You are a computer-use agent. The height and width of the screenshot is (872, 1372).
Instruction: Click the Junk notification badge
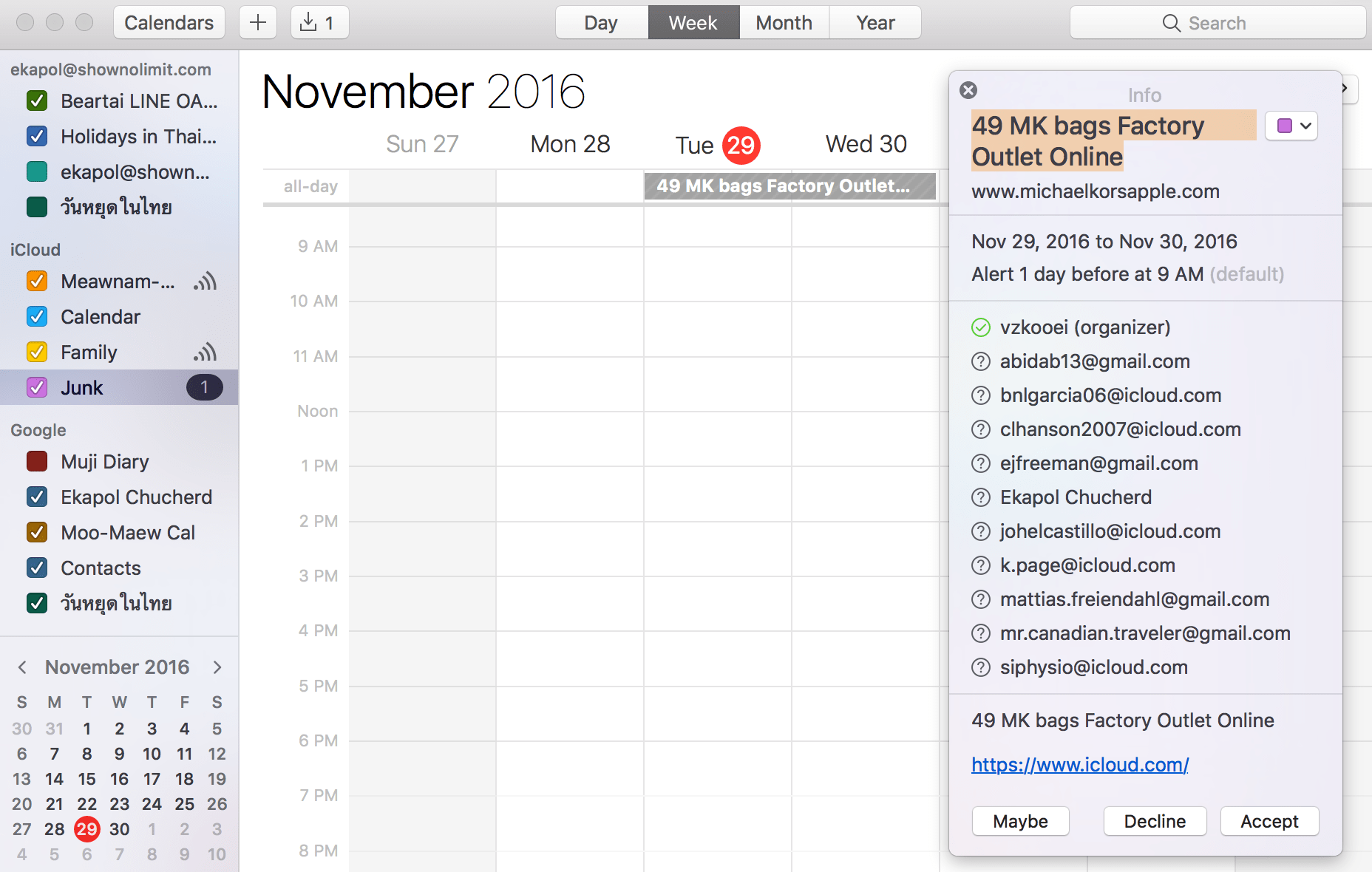(x=205, y=387)
